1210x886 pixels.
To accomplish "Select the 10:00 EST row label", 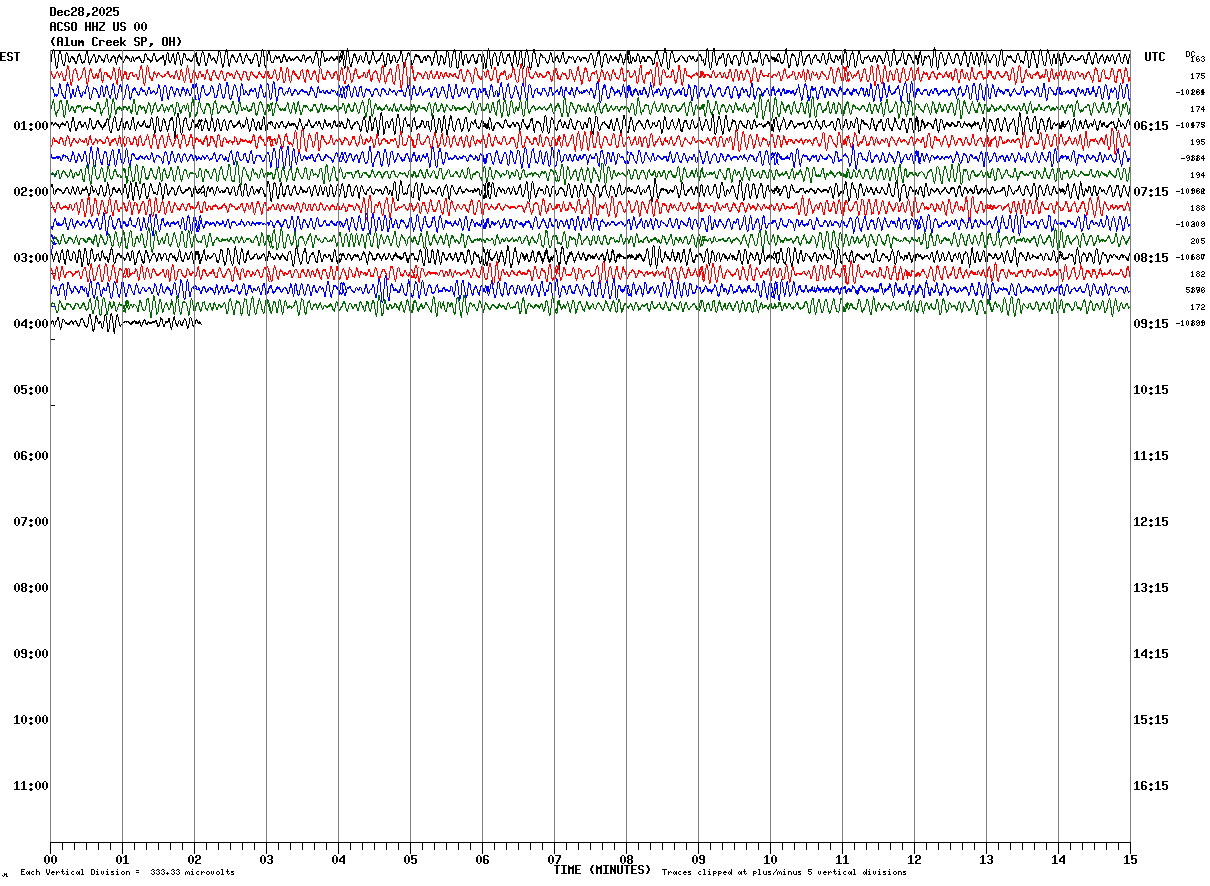I will [x=31, y=720].
